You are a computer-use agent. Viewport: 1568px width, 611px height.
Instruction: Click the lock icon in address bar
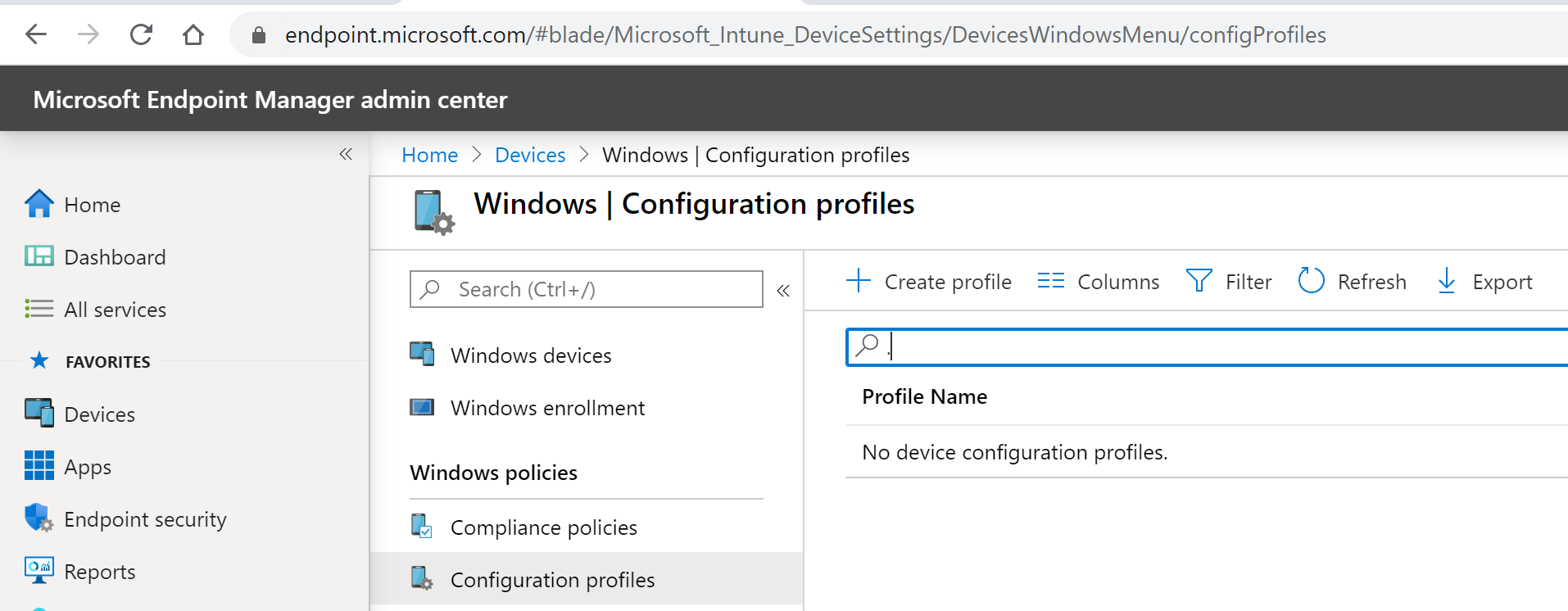pos(259,34)
